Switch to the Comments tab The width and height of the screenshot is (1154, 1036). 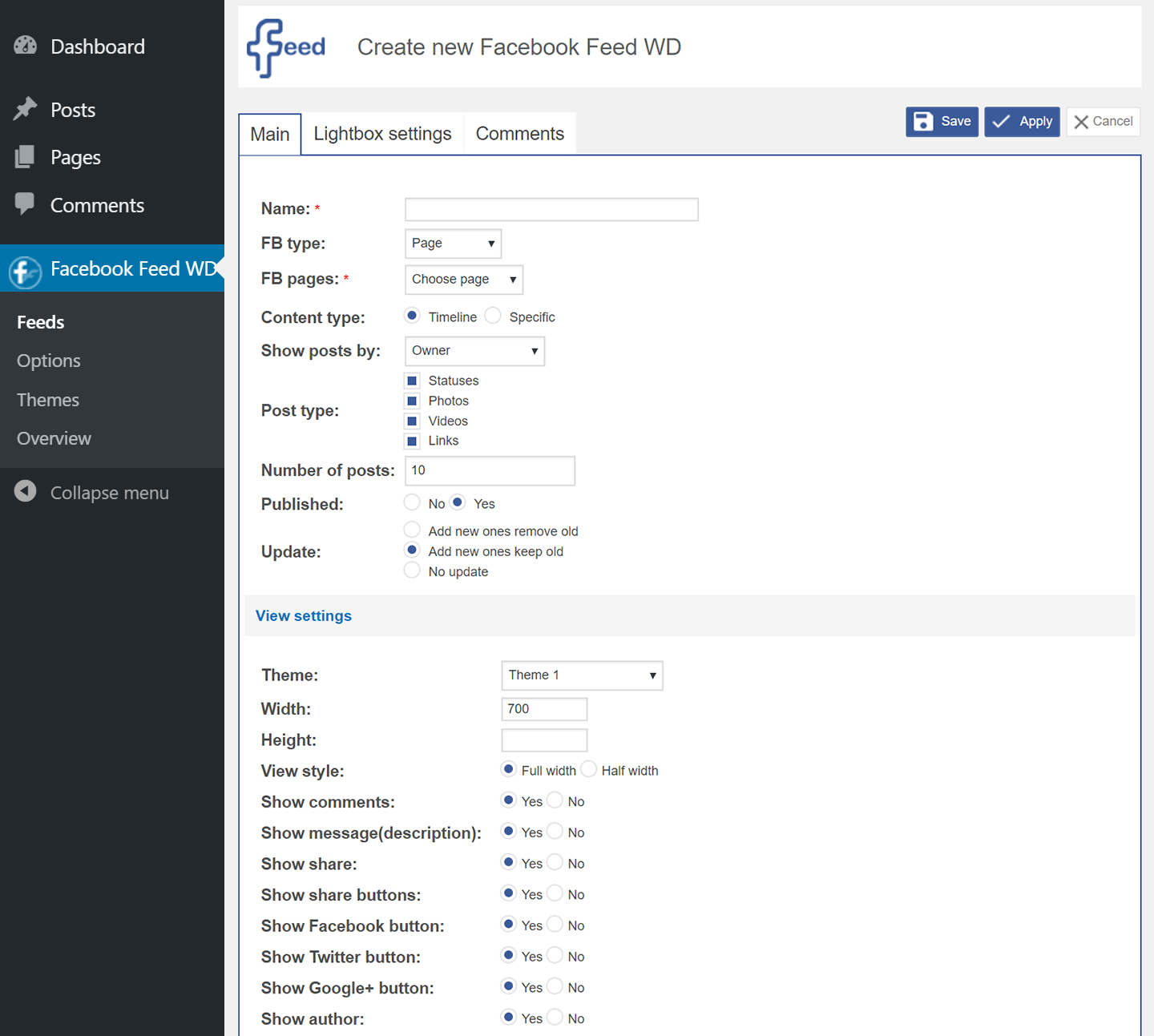[x=520, y=134]
